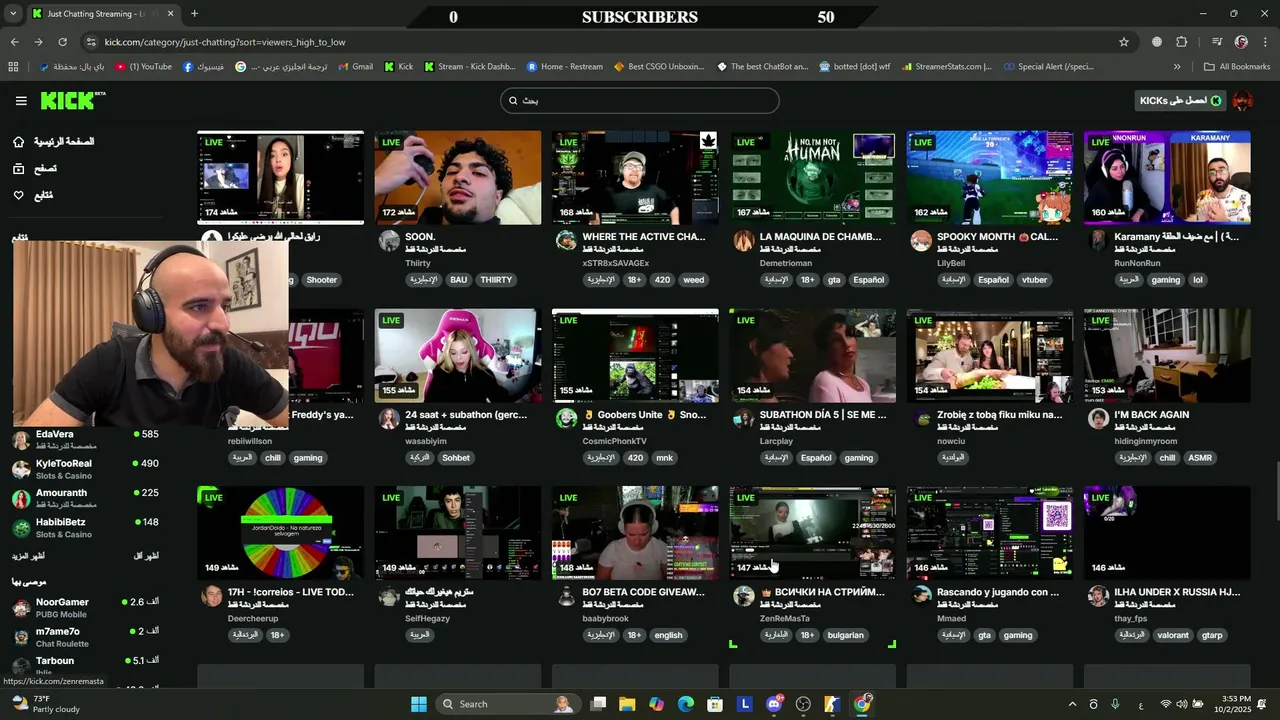
Task: Click the xSTR8xSAVAGEx channel name
Action: tap(615, 263)
